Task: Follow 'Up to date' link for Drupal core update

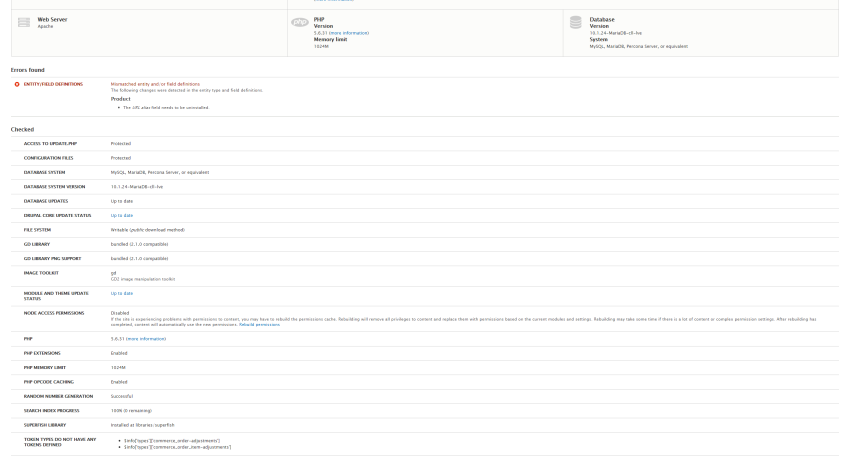Action: [x=121, y=216]
